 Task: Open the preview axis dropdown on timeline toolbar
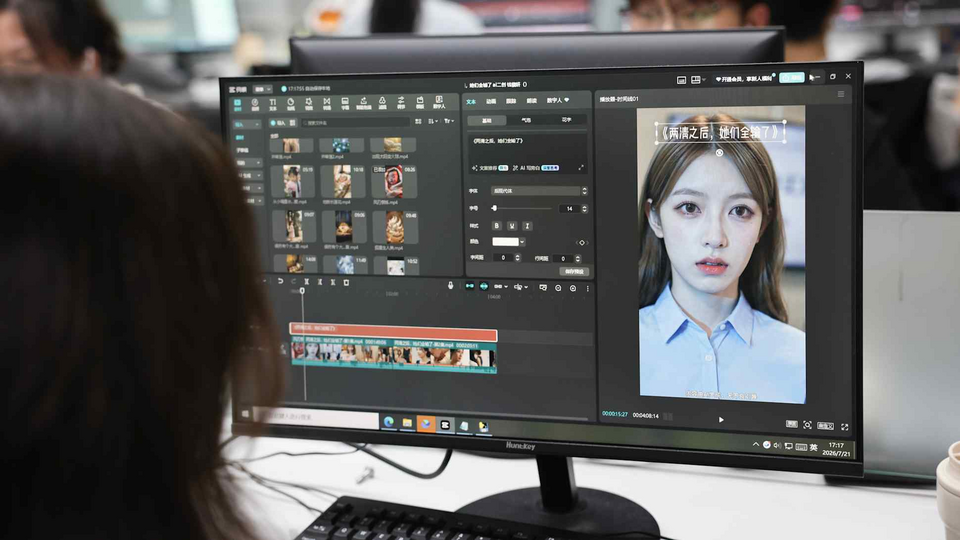520,287
